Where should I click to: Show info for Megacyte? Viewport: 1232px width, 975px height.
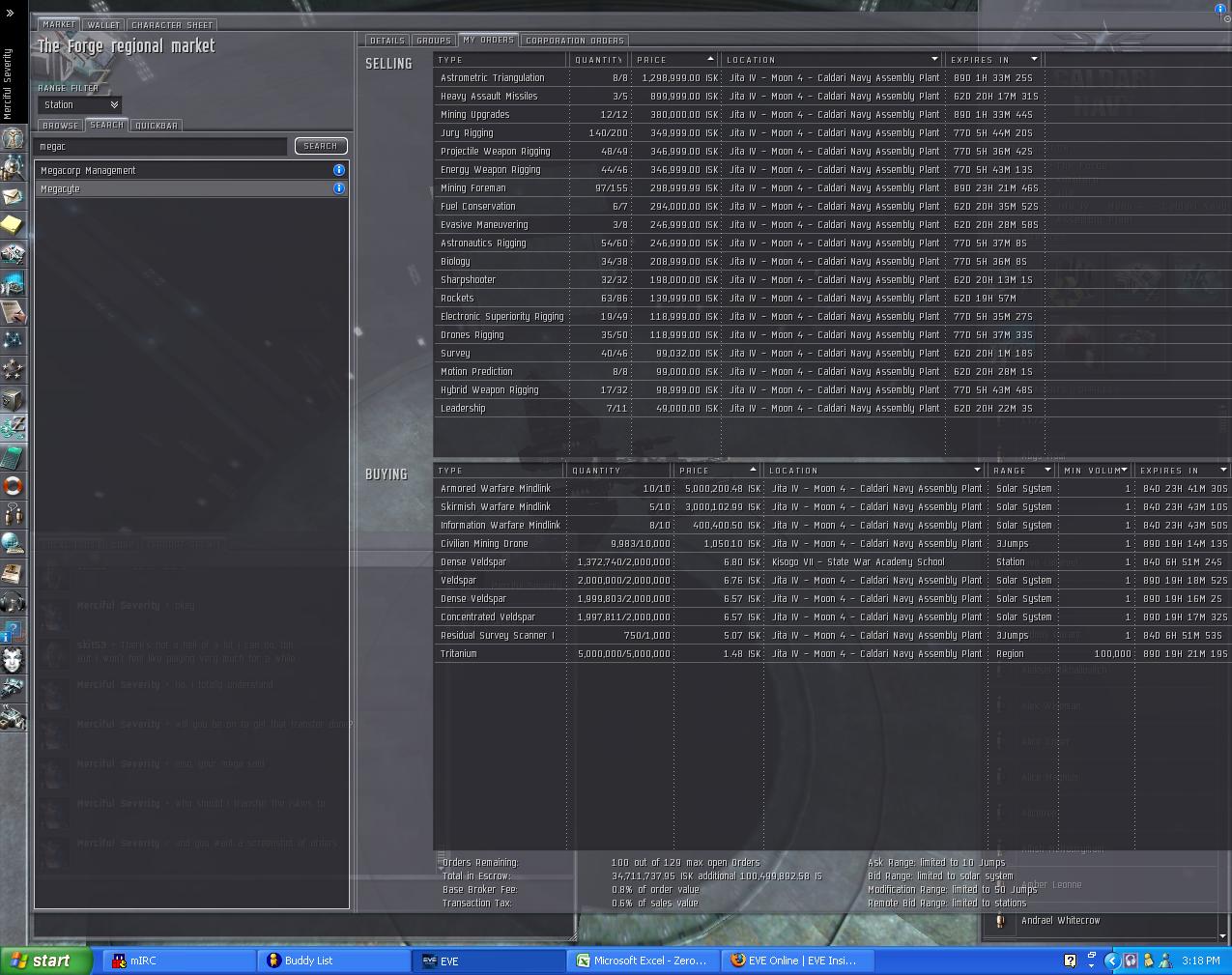click(339, 188)
